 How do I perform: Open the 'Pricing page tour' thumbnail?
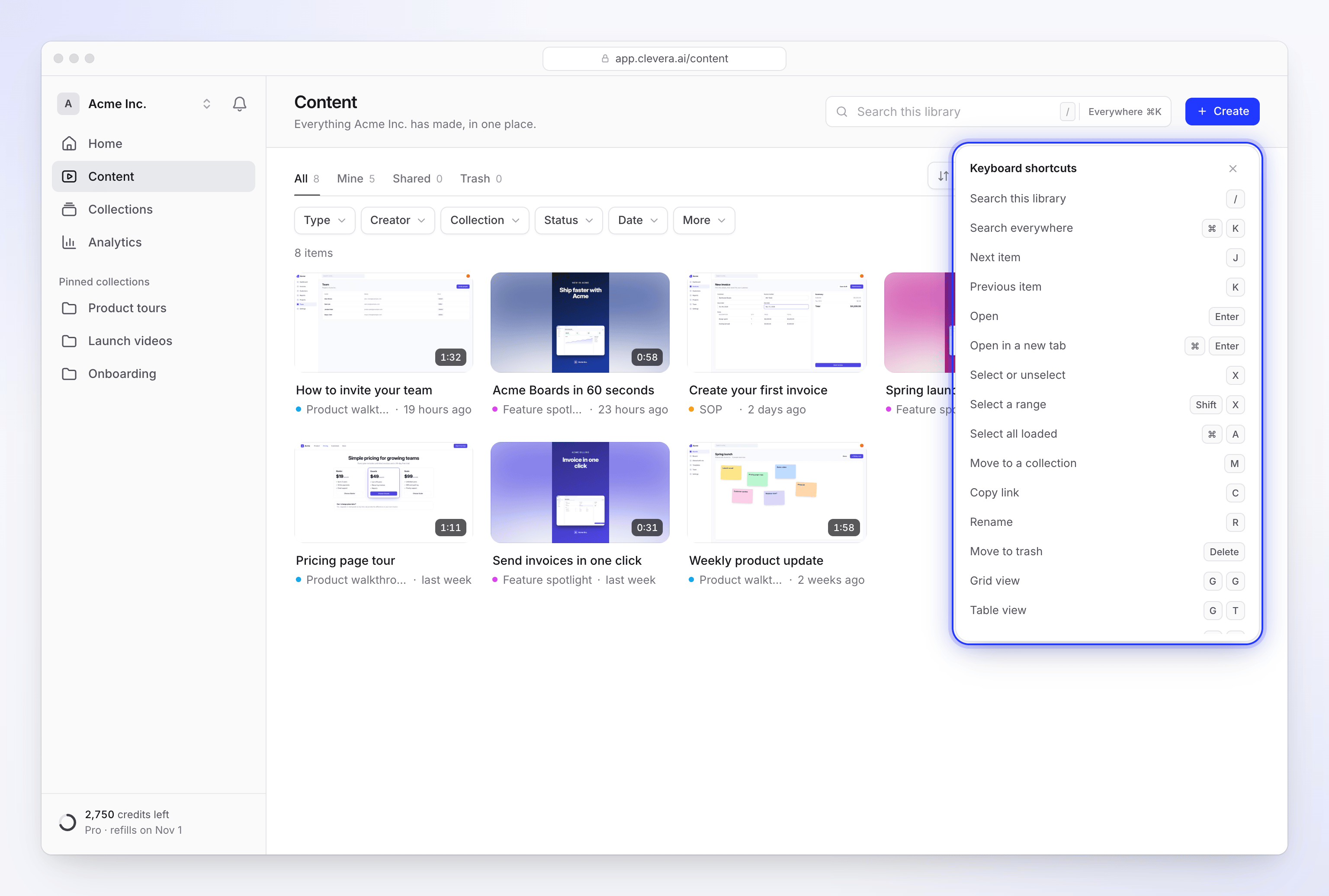(384, 493)
